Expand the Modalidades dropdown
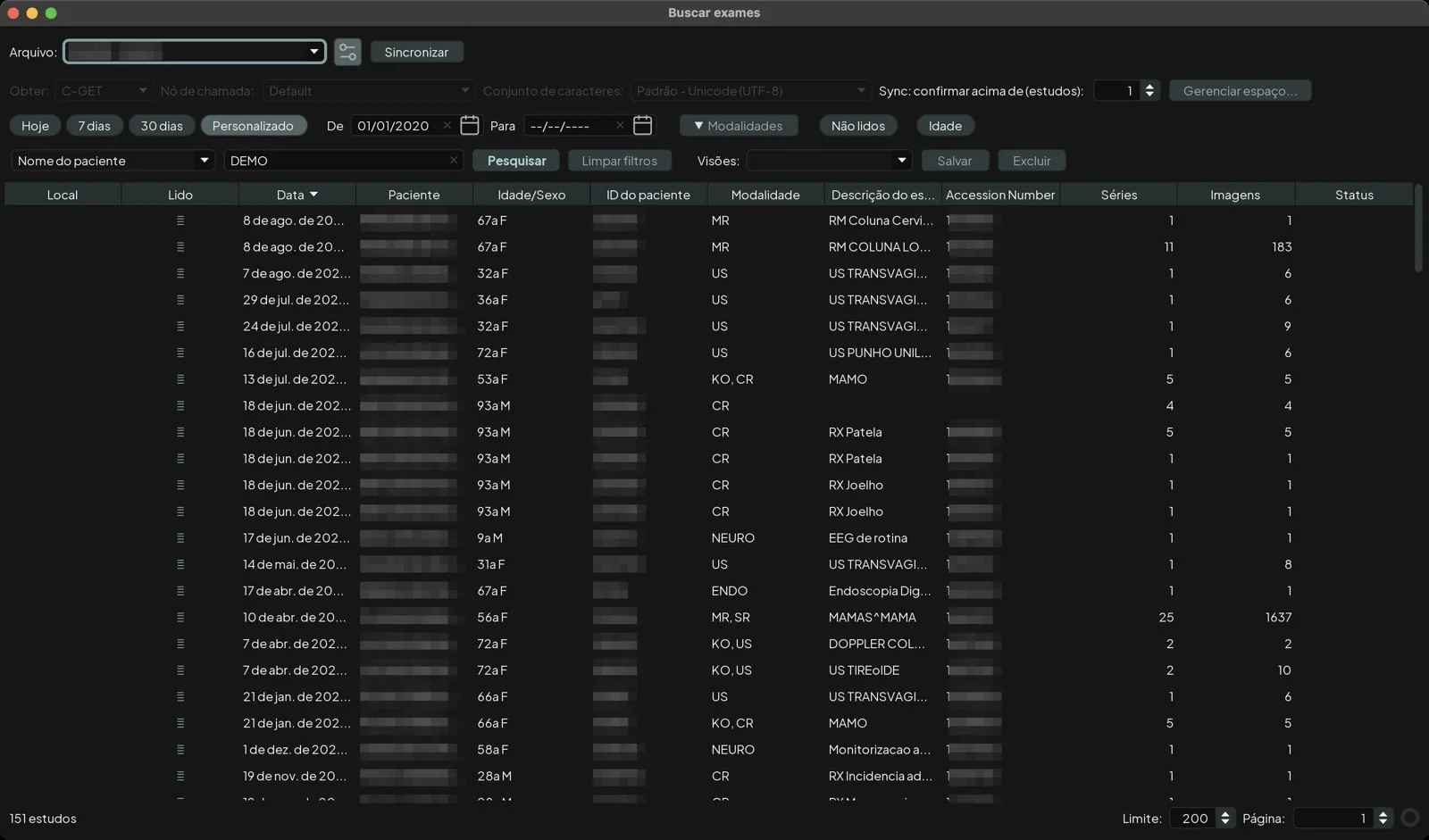 click(739, 126)
